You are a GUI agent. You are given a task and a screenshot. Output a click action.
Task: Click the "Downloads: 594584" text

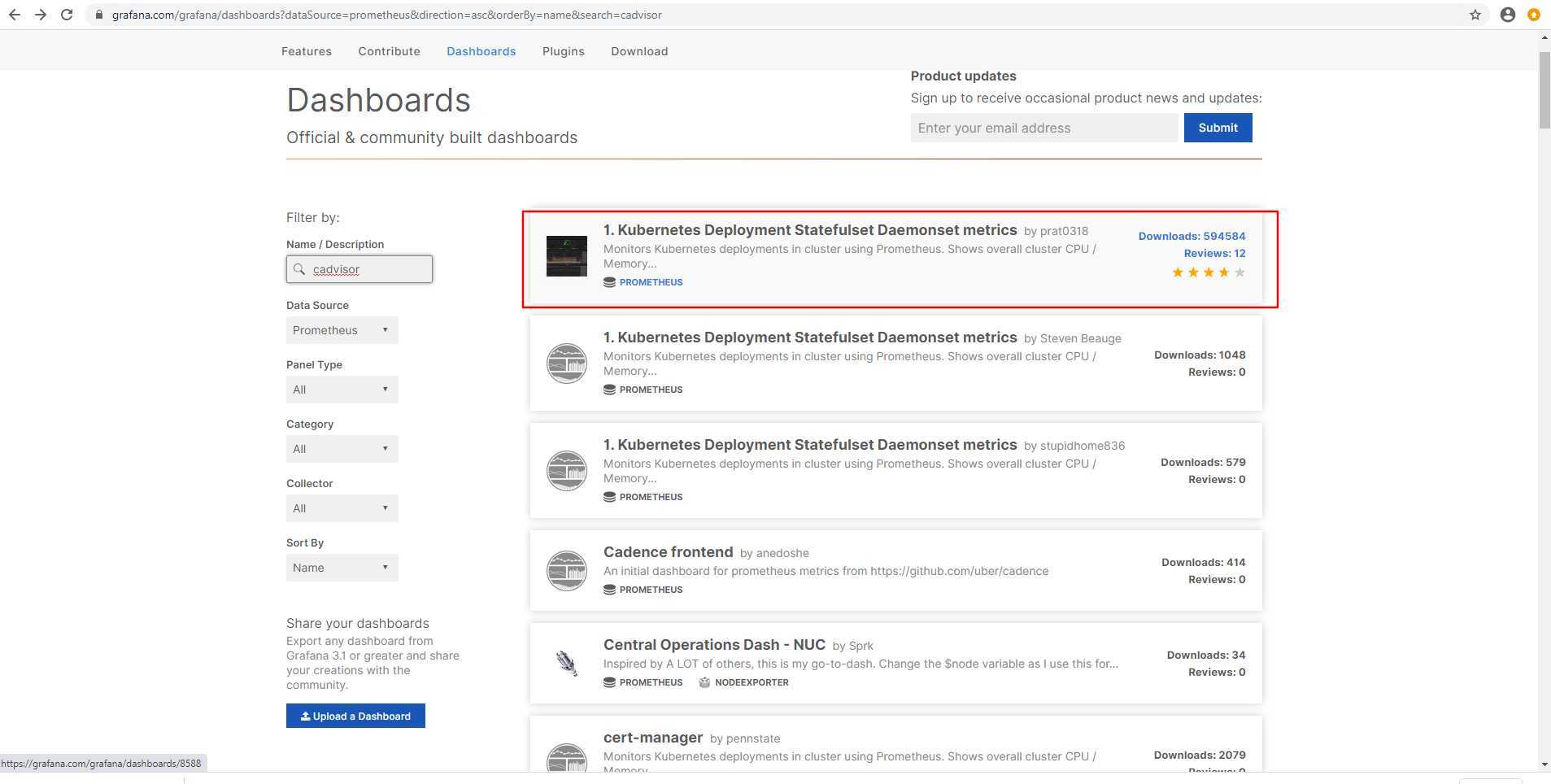tap(1192, 236)
